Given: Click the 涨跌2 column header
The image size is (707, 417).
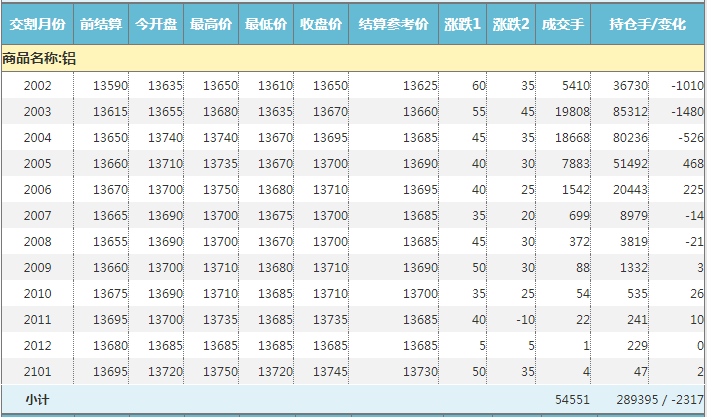Looking at the screenshot, I should [510, 23].
